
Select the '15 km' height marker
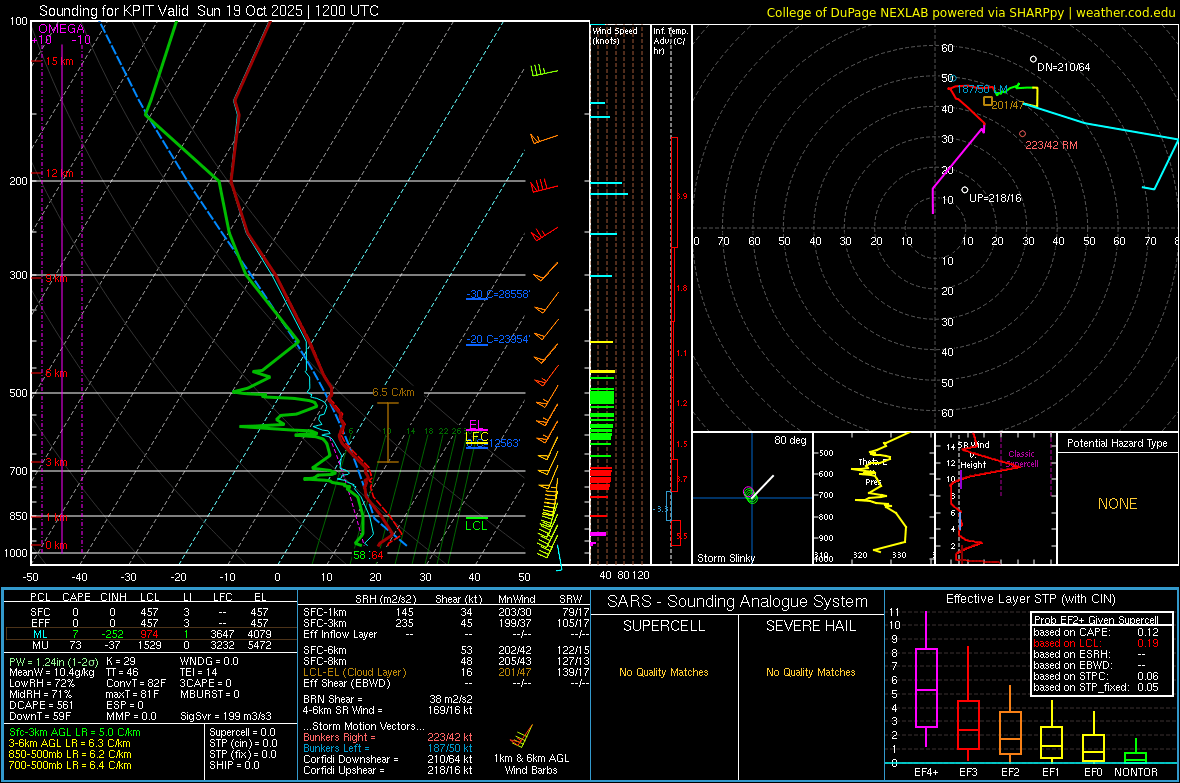(59, 61)
